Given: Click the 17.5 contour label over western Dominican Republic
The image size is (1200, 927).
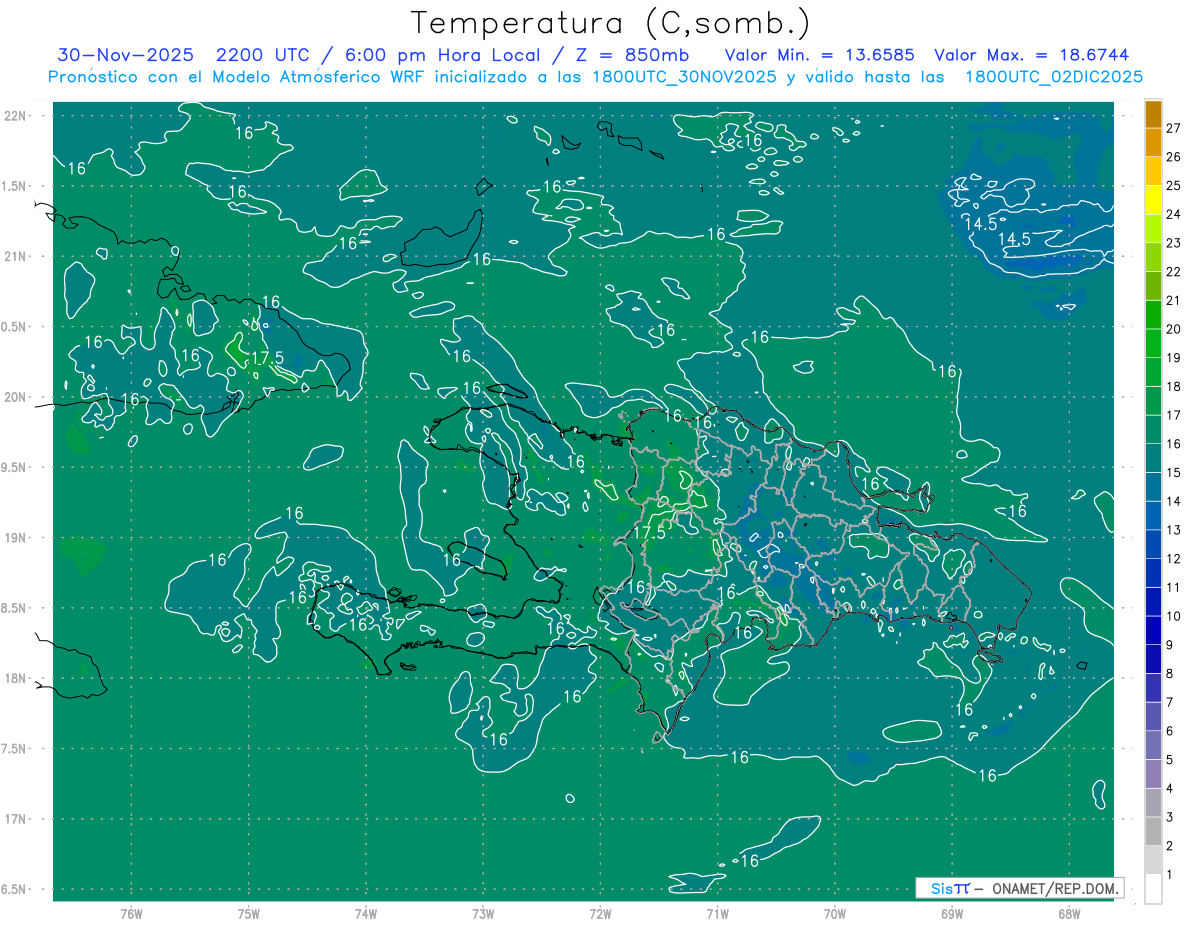Looking at the screenshot, I should pyautogui.click(x=650, y=533).
